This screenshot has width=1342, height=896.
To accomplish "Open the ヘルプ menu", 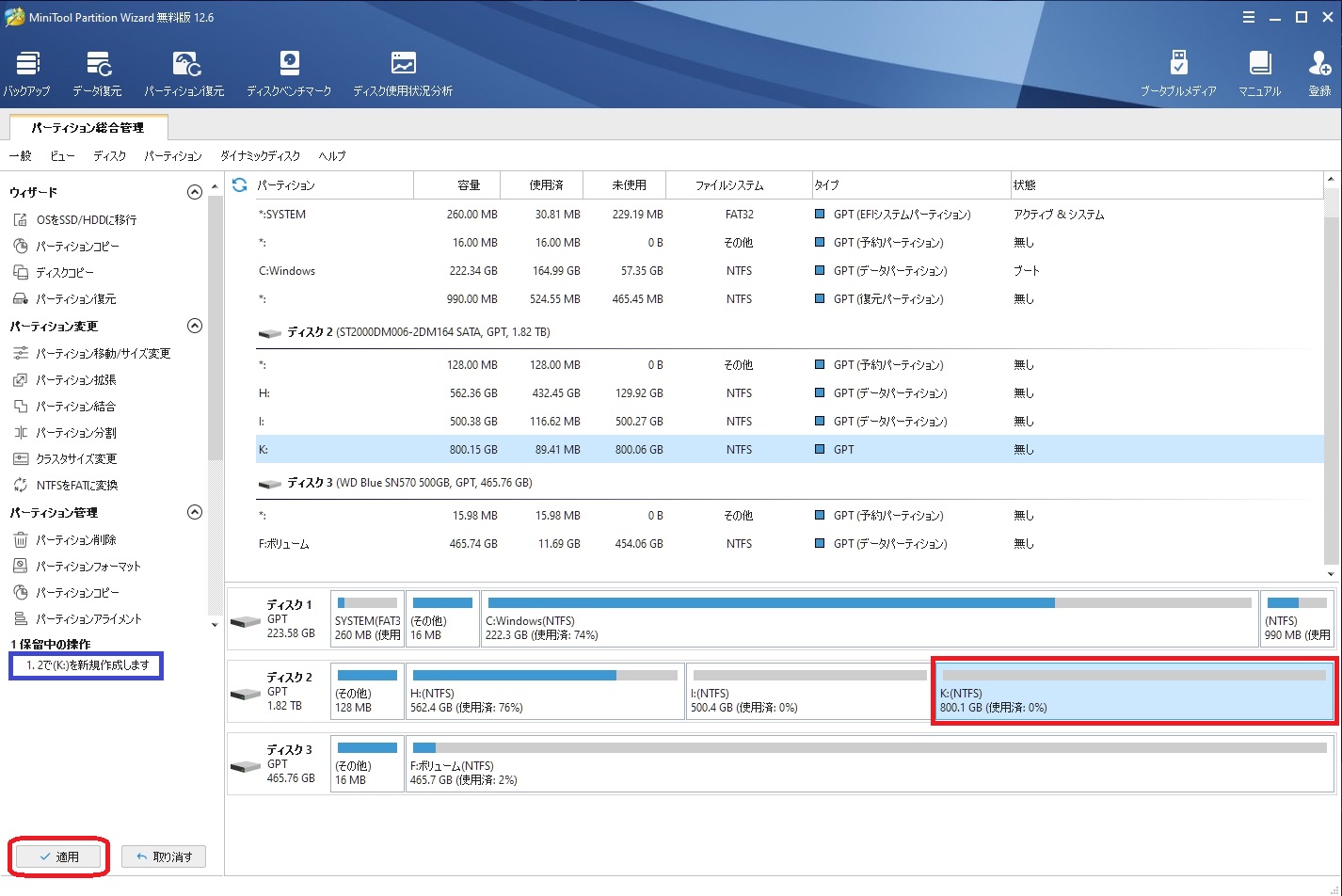I will coord(331,155).
